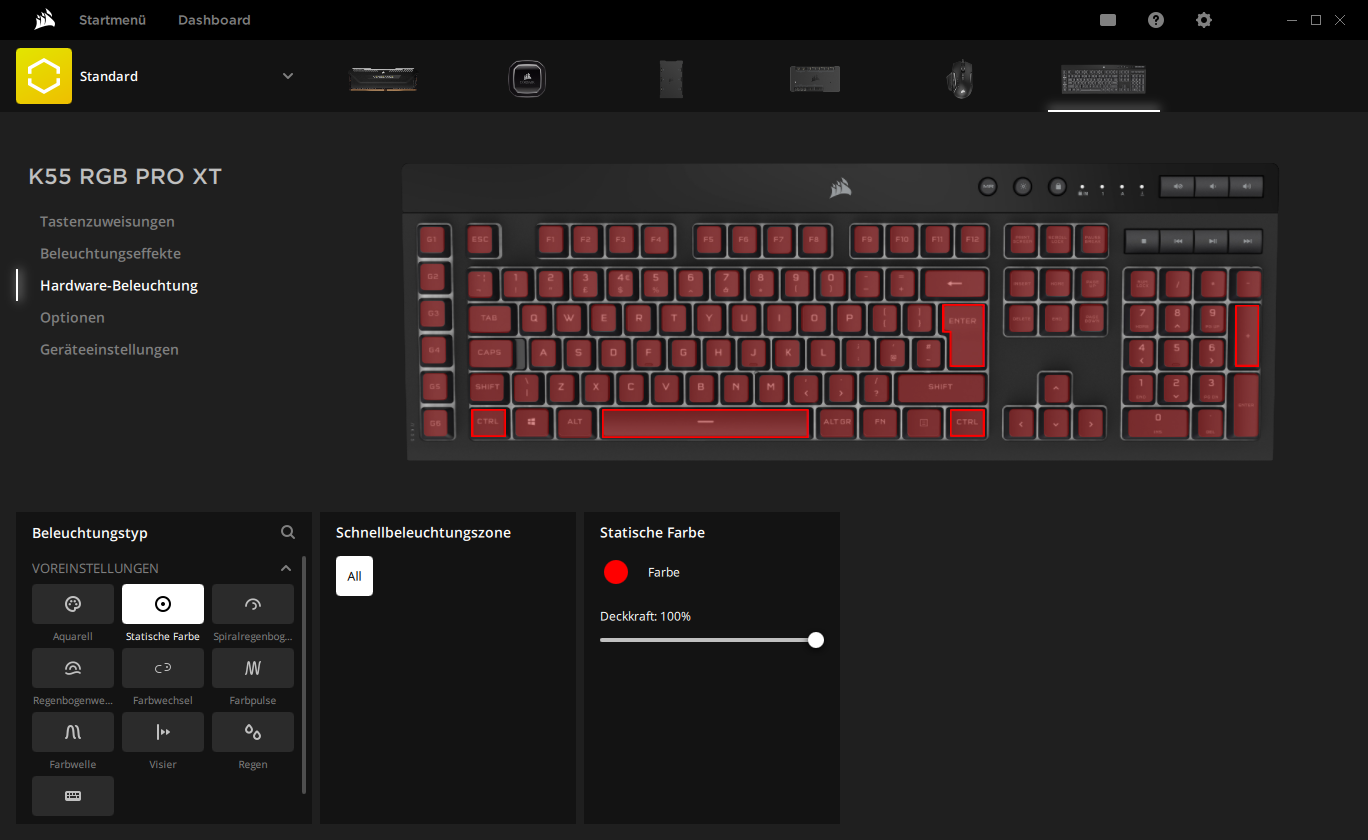The image size is (1368, 840).
Task: Choose the Regen lighting preset
Action: [x=253, y=732]
